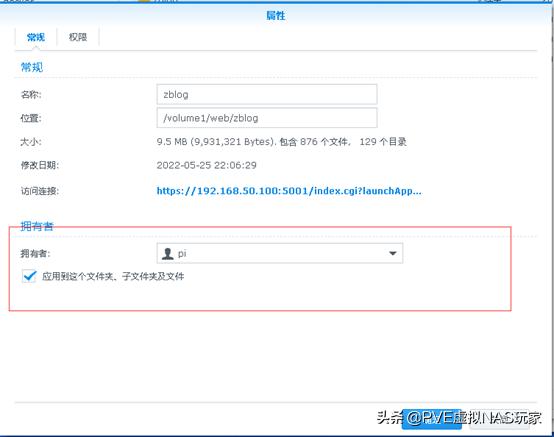
Task: Click the 名称: label
Action: click(31, 94)
